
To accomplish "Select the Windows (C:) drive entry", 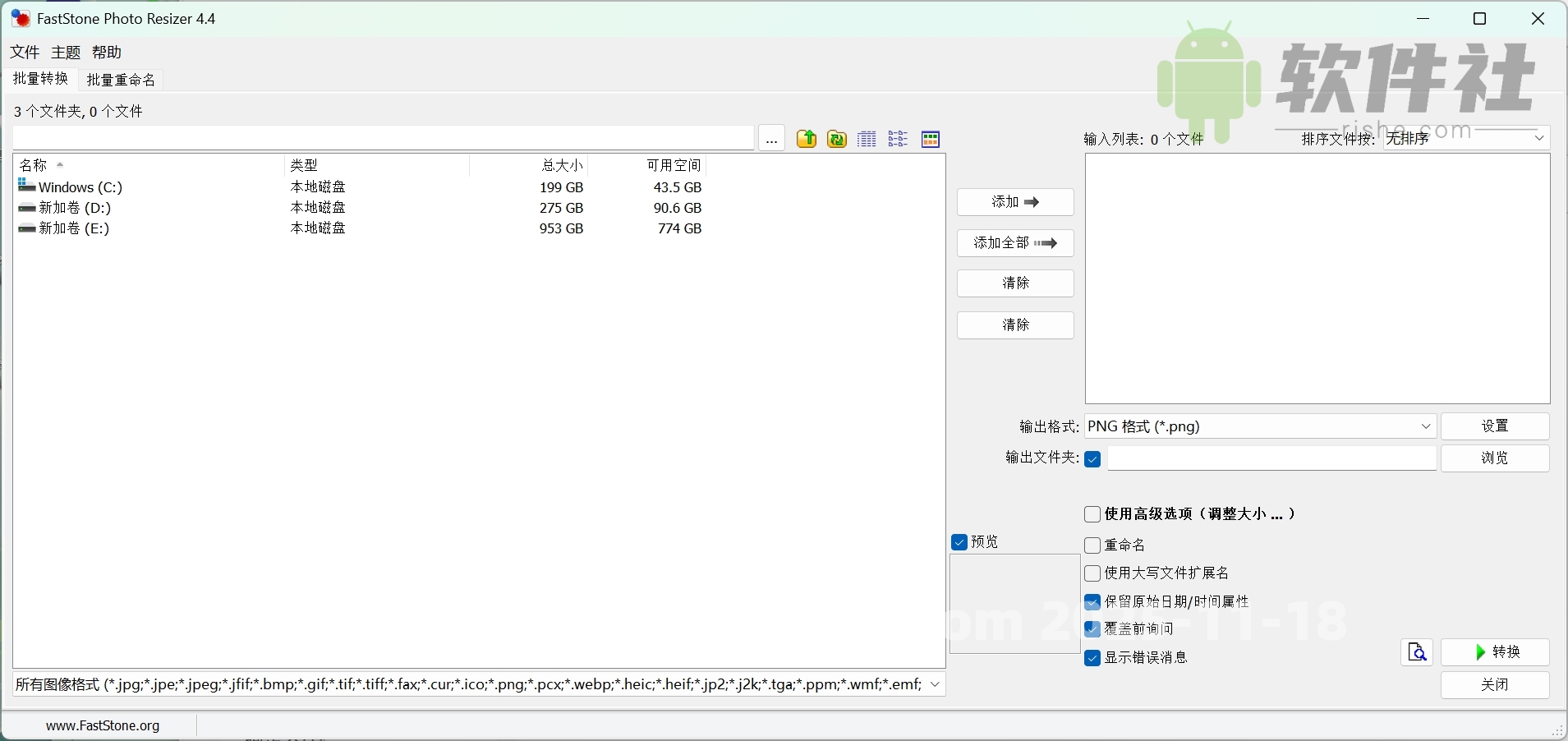I will 79,186.
